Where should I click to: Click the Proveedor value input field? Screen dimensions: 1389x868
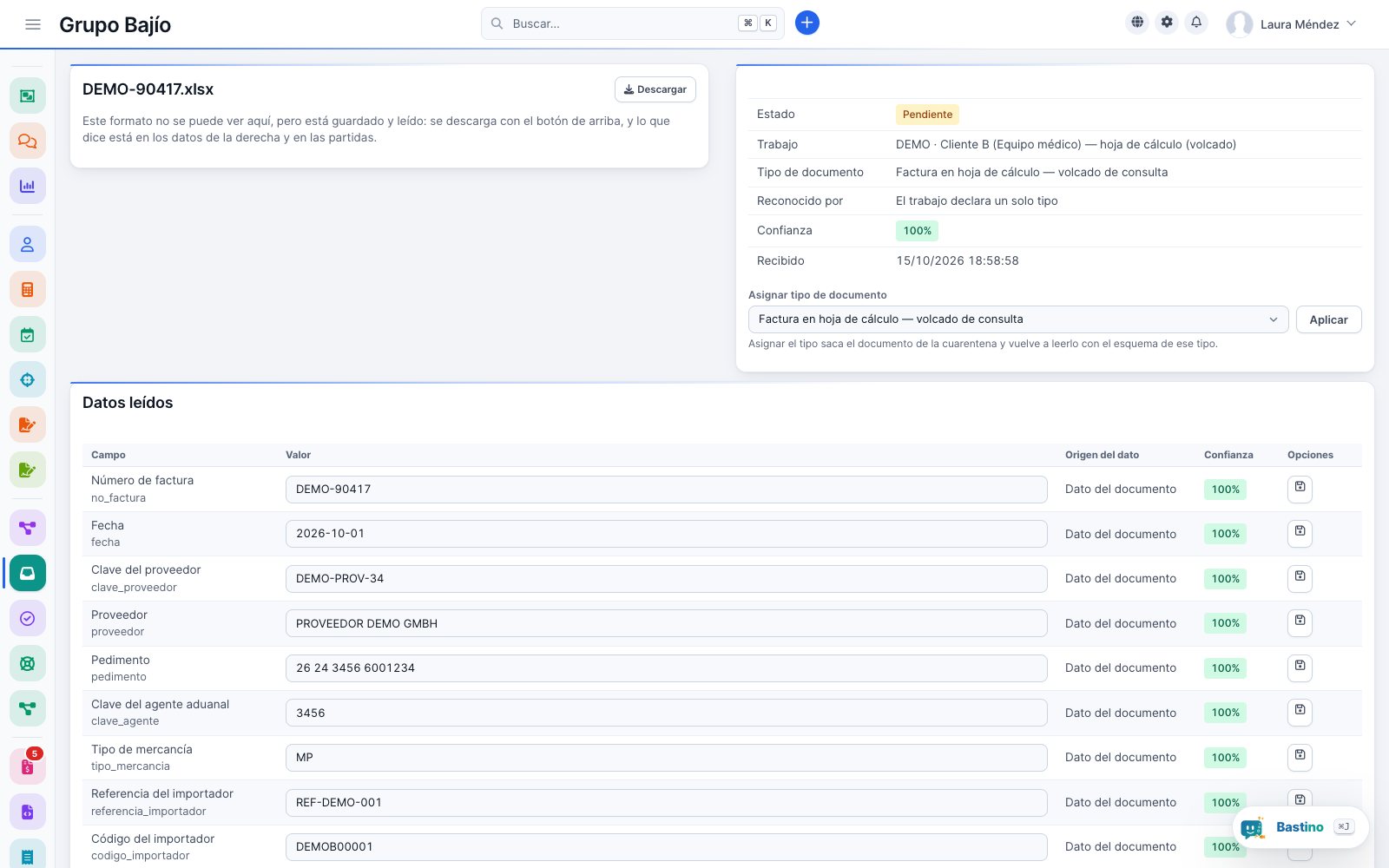pyautogui.click(x=666, y=623)
